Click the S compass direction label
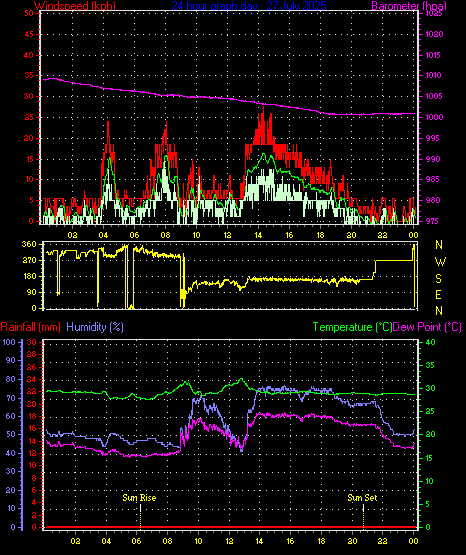The height and width of the screenshot is (555, 466). click(x=438, y=279)
